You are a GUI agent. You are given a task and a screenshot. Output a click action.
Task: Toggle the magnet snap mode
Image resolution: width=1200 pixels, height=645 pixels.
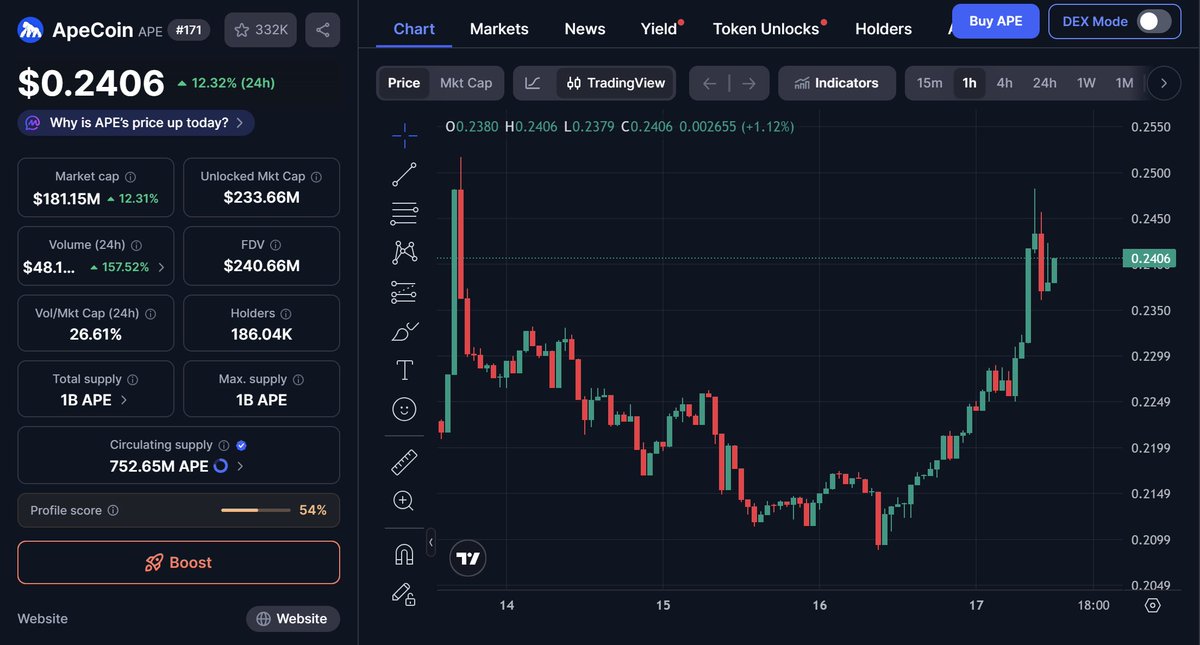tap(404, 554)
